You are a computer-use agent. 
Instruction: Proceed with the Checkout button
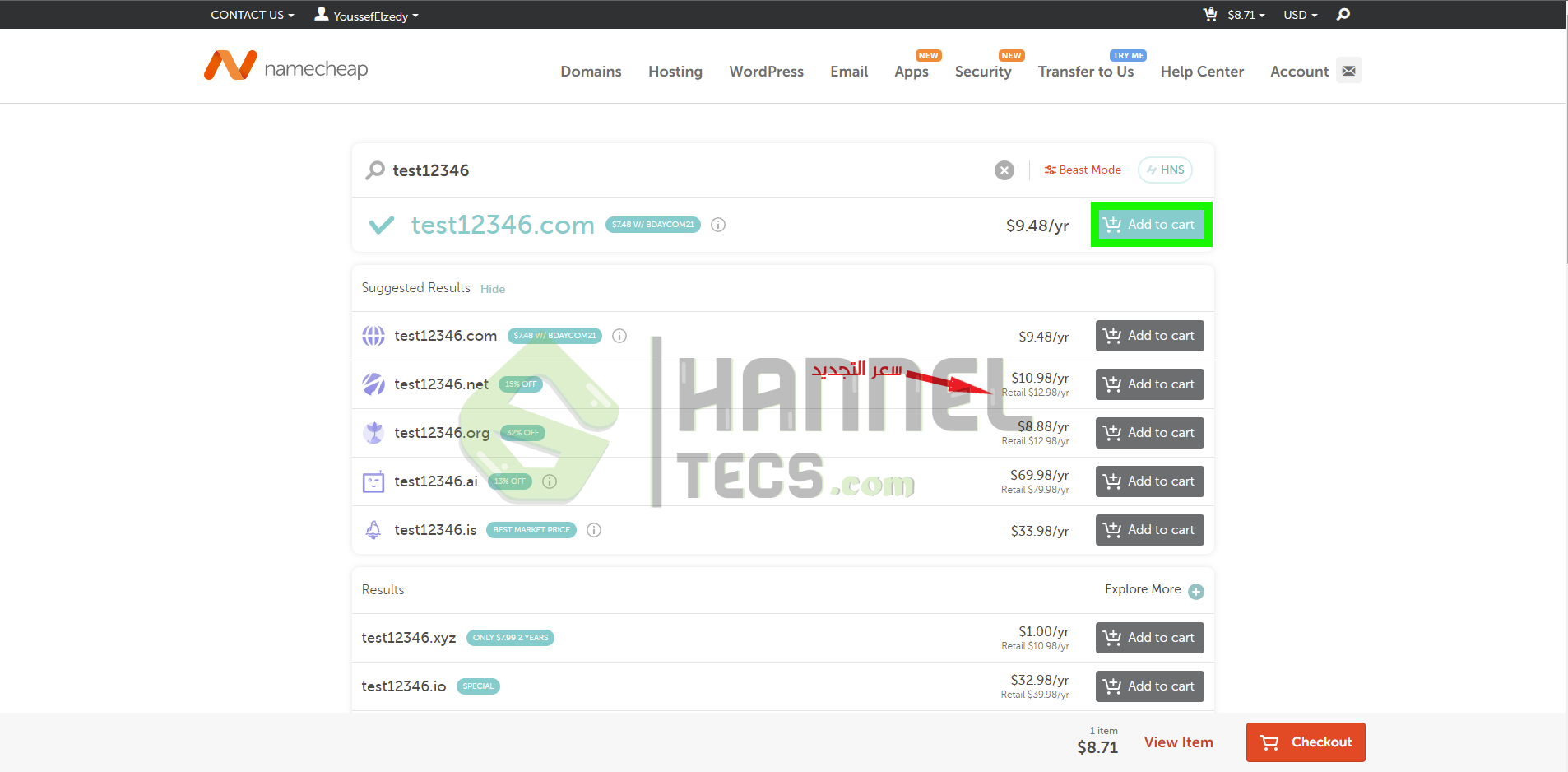(1306, 742)
